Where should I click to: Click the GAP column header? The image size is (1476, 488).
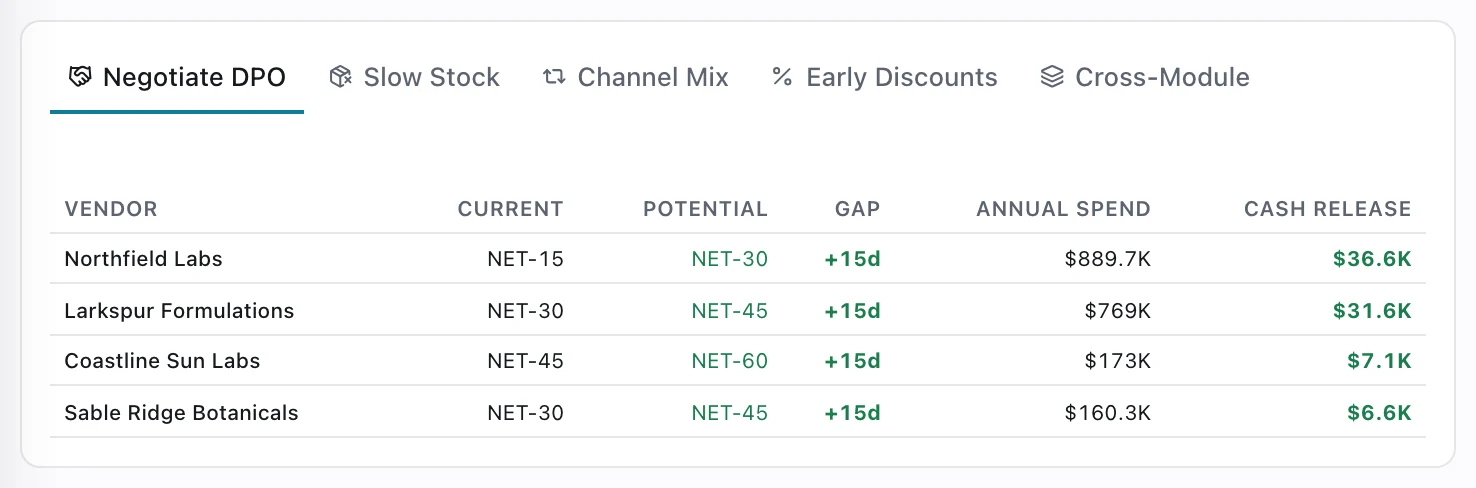(x=858, y=209)
